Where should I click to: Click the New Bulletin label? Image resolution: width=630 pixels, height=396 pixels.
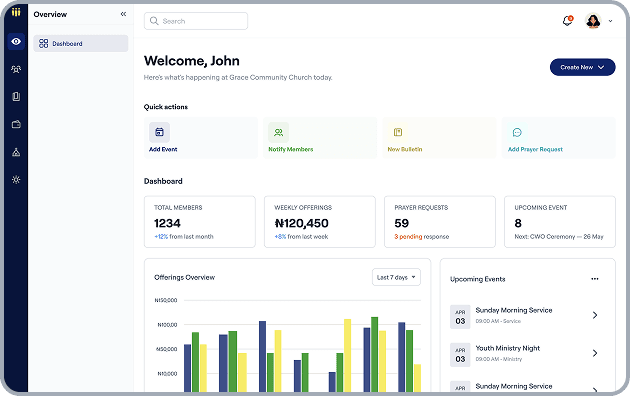click(x=405, y=149)
